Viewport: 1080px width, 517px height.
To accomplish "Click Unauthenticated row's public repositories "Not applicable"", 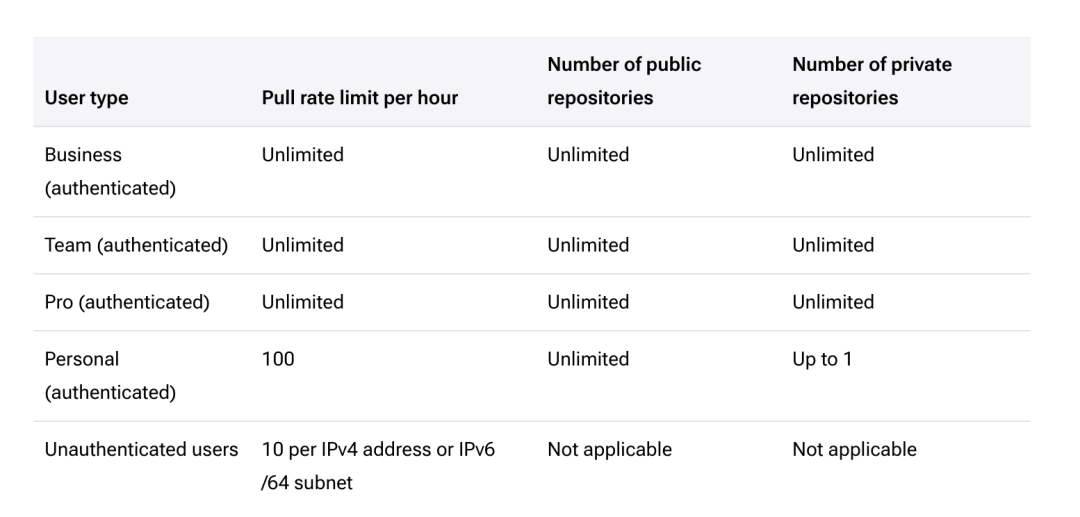I will click(609, 449).
